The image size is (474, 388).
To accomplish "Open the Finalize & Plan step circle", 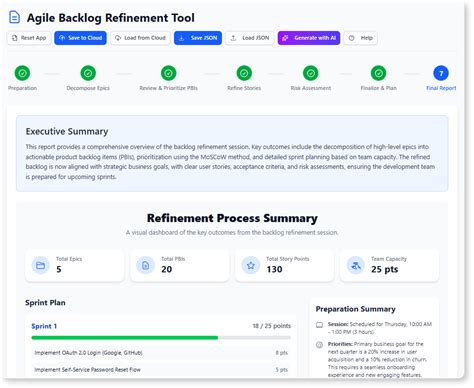I will click(x=379, y=73).
